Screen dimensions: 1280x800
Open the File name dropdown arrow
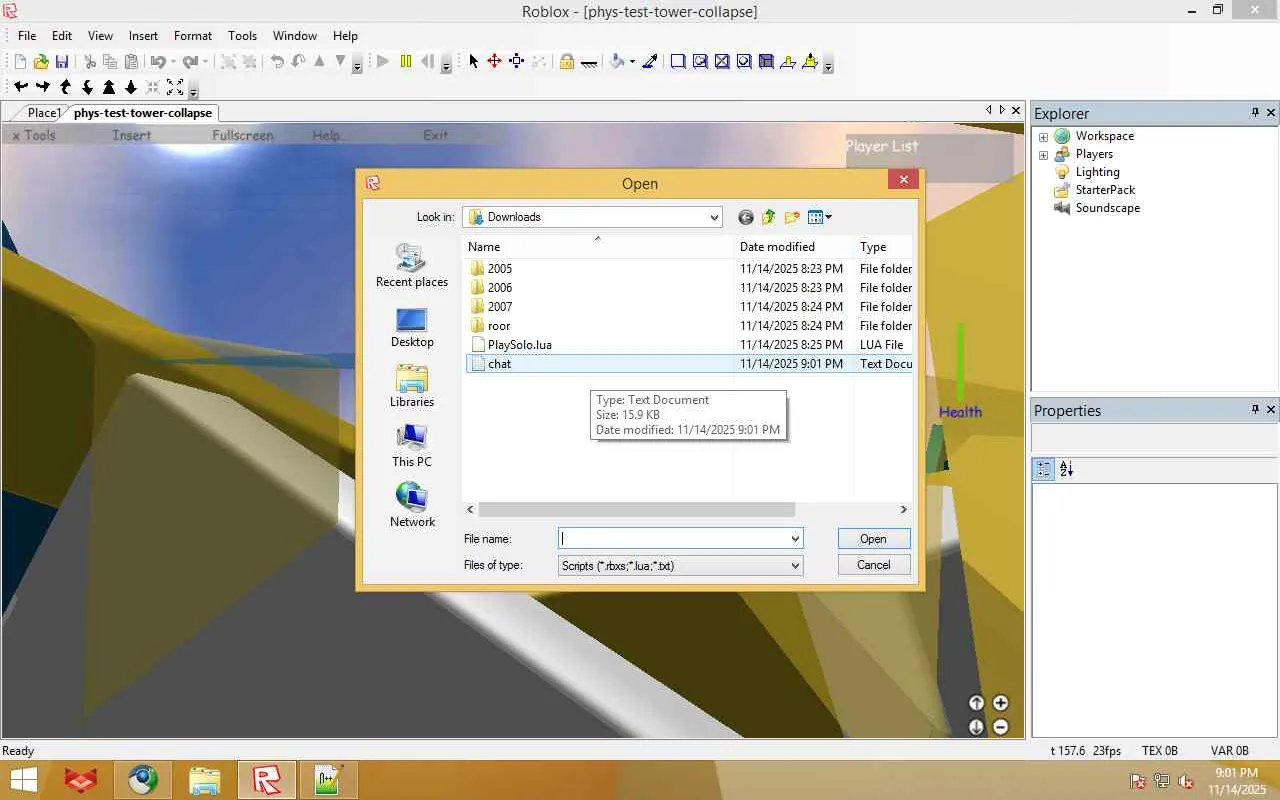[x=796, y=539]
